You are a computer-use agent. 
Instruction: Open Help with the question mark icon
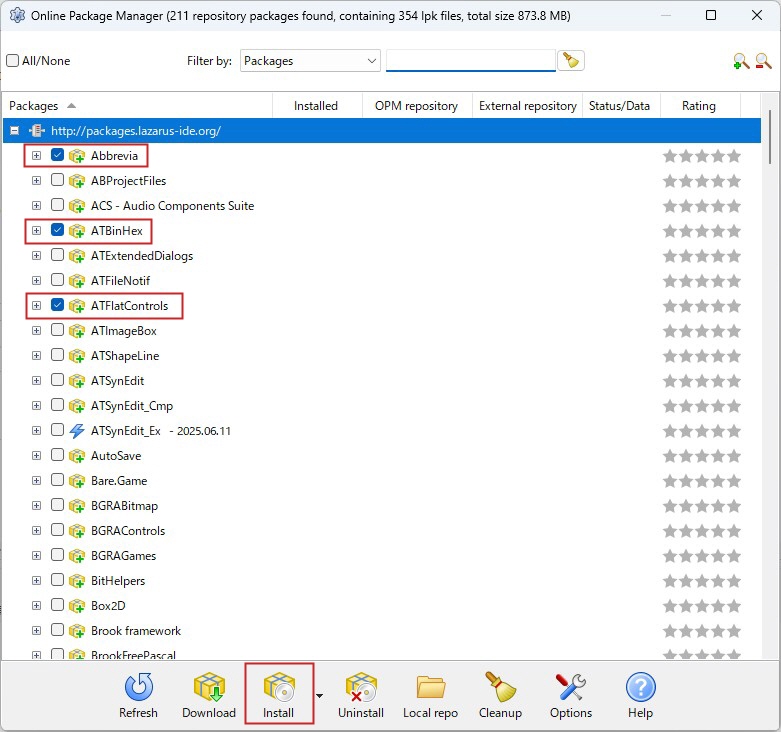pyautogui.click(x=640, y=695)
